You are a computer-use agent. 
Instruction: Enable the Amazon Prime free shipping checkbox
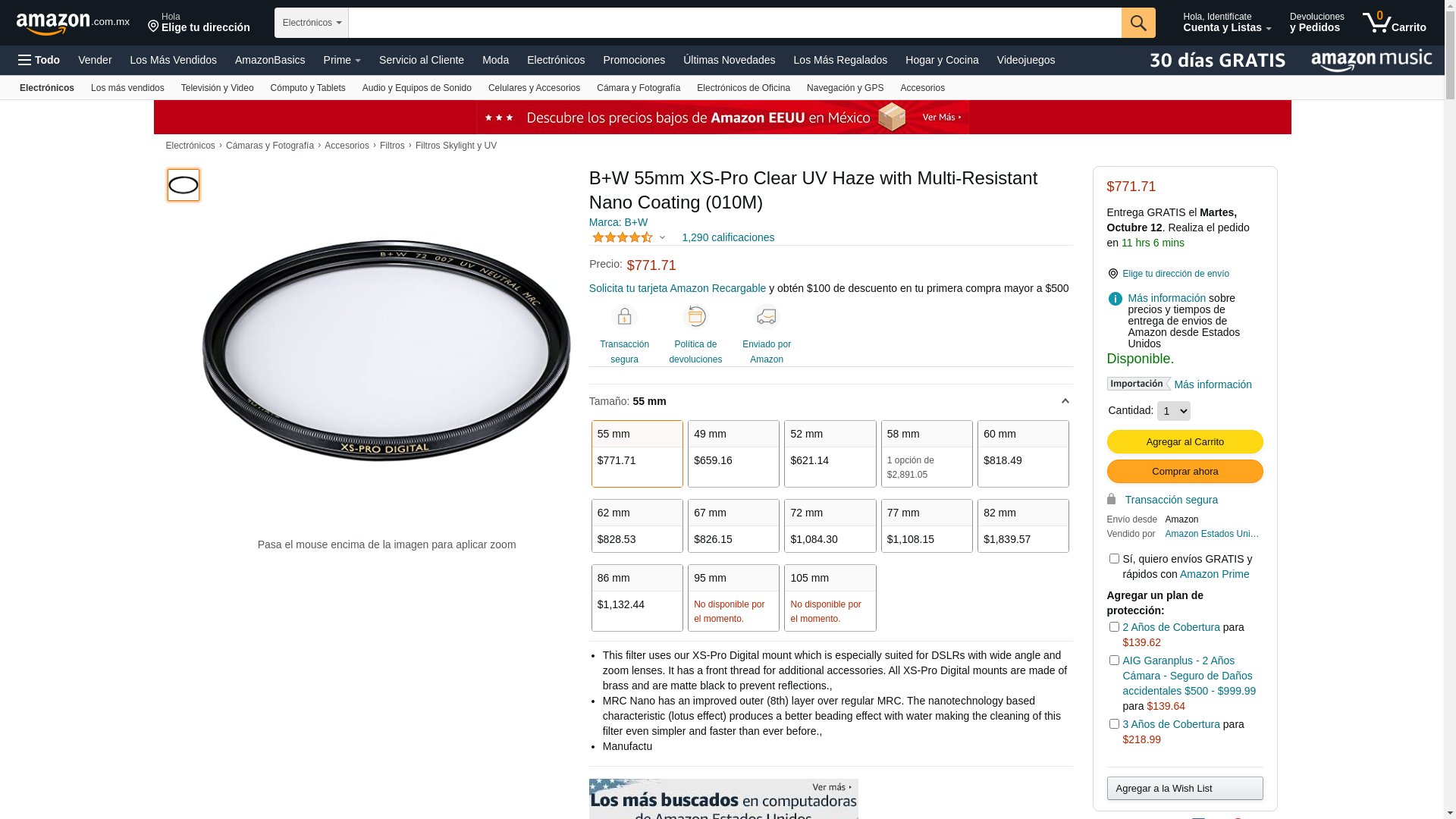tap(1114, 559)
